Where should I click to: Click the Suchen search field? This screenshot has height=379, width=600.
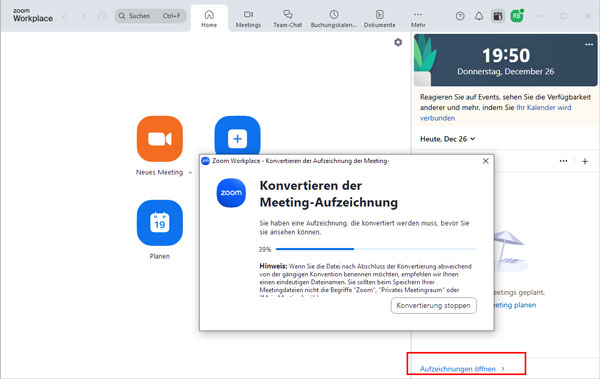pos(150,16)
